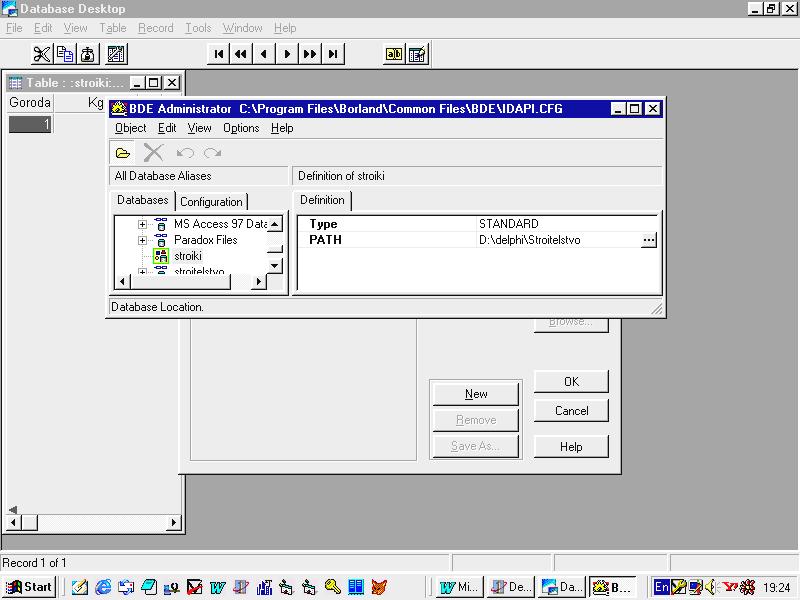Click the Type value STANDARD
This screenshot has height=600, width=800.
[x=509, y=224]
